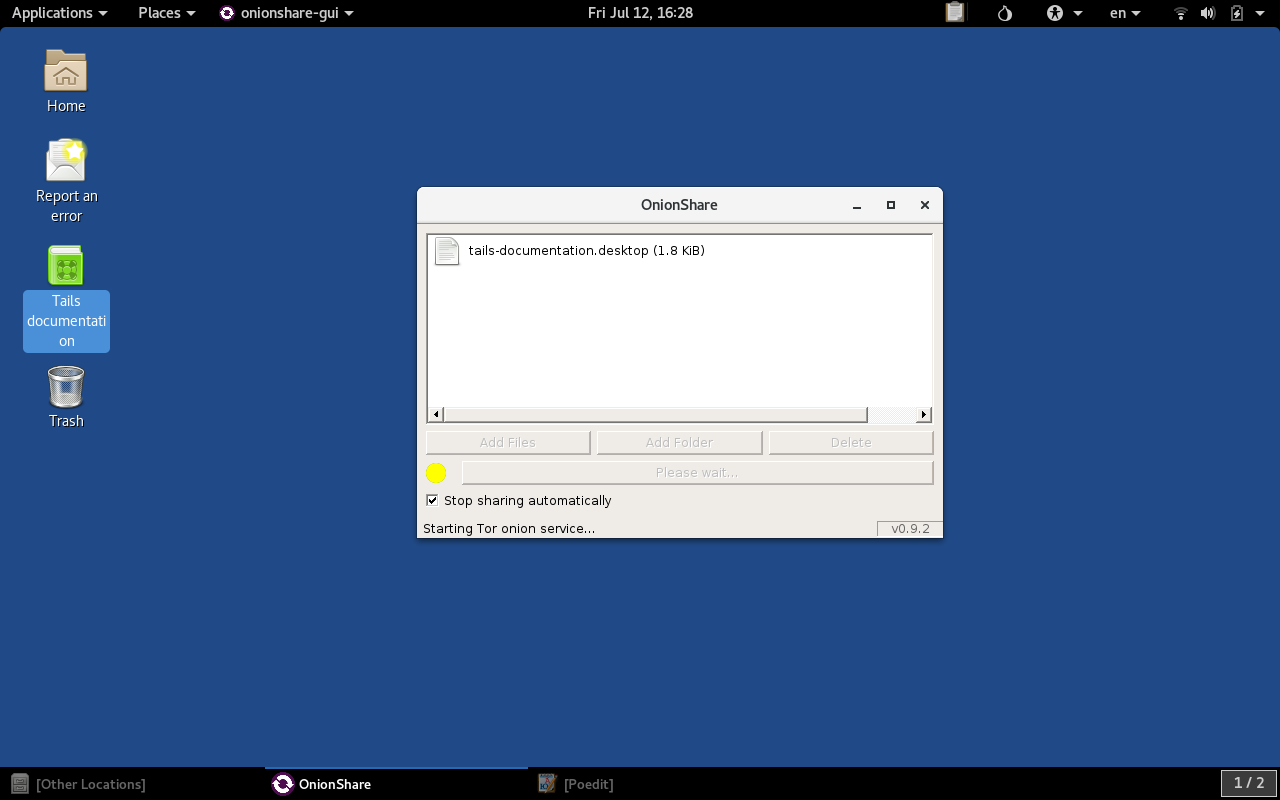Click the yellow server status indicator
Image resolution: width=1280 pixels, height=800 pixels.
[x=436, y=473]
